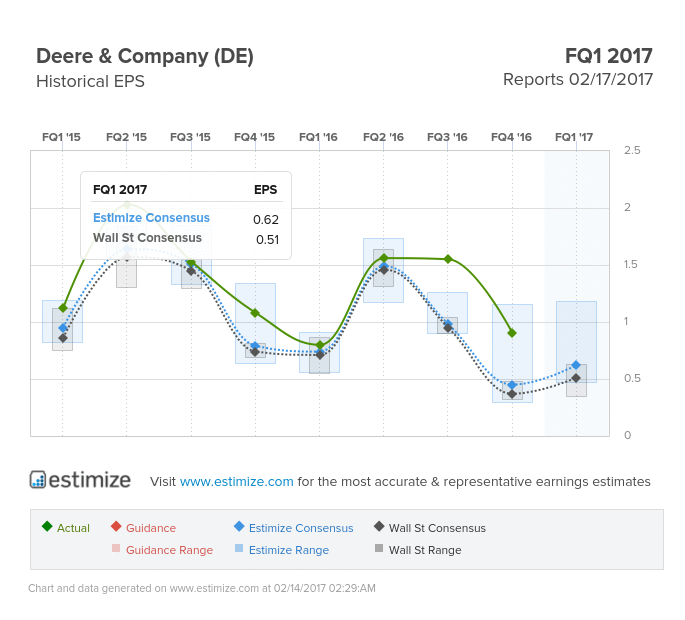Click the green Actual legend diamond

point(47,526)
